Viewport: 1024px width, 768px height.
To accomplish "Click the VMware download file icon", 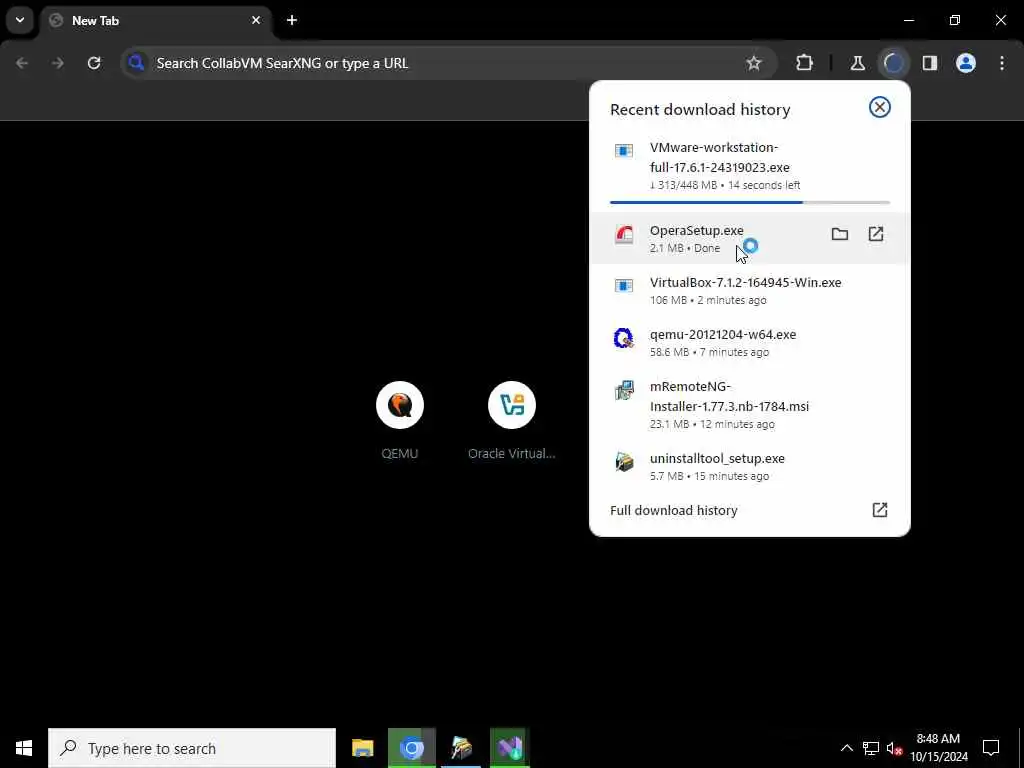I will (624, 151).
